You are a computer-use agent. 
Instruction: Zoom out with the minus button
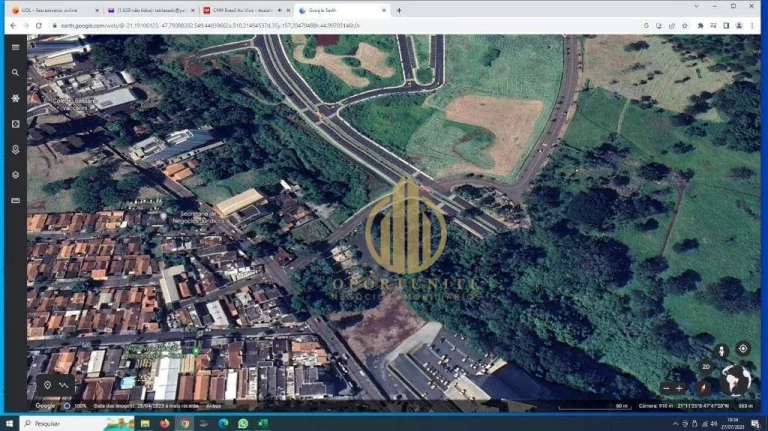[x=666, y=388]
